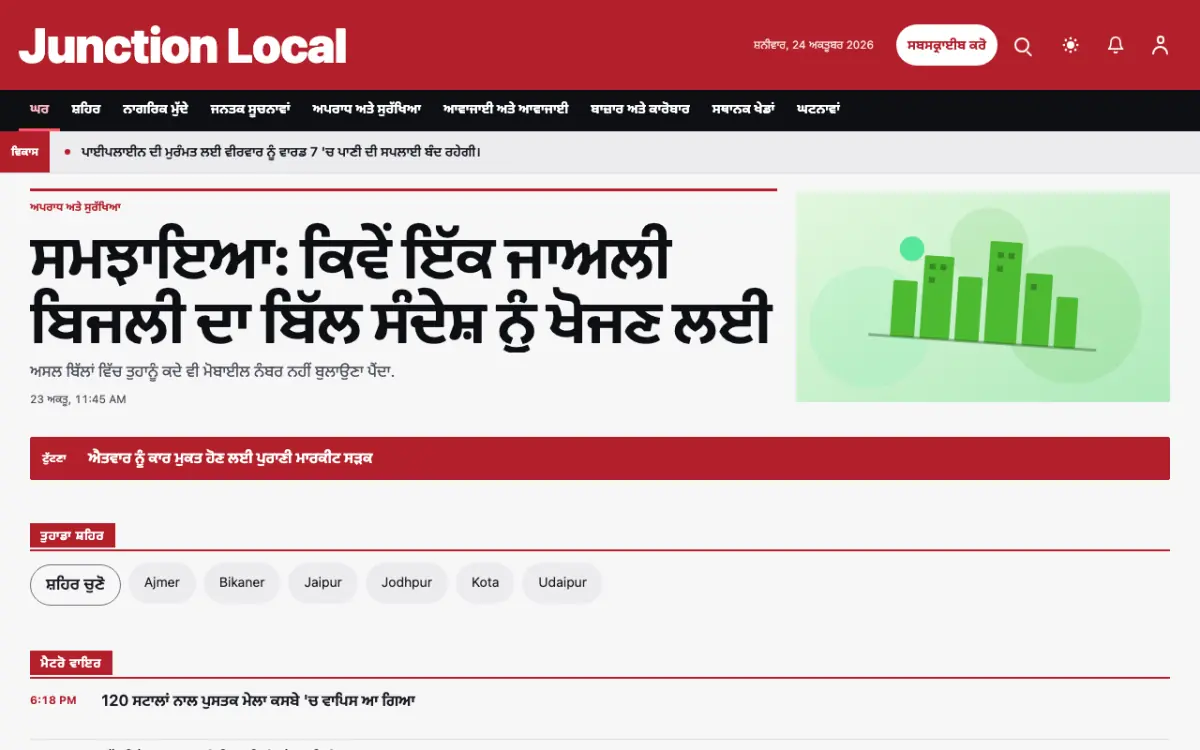
Task: Open notifications bell icon
Action: coord(1115,45)
